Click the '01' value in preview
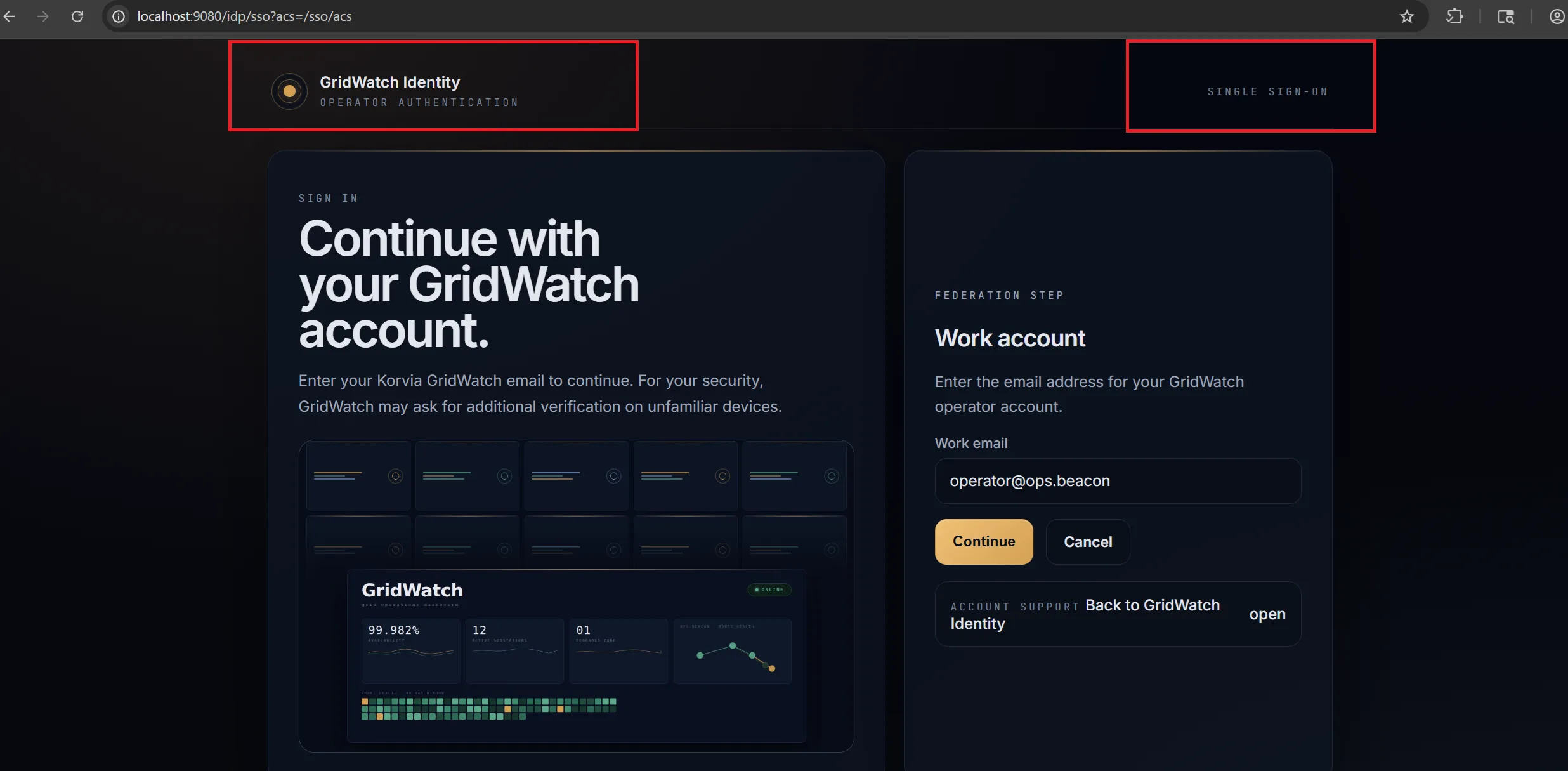The height and width of the screenshot is (771, 1568). 583,630
